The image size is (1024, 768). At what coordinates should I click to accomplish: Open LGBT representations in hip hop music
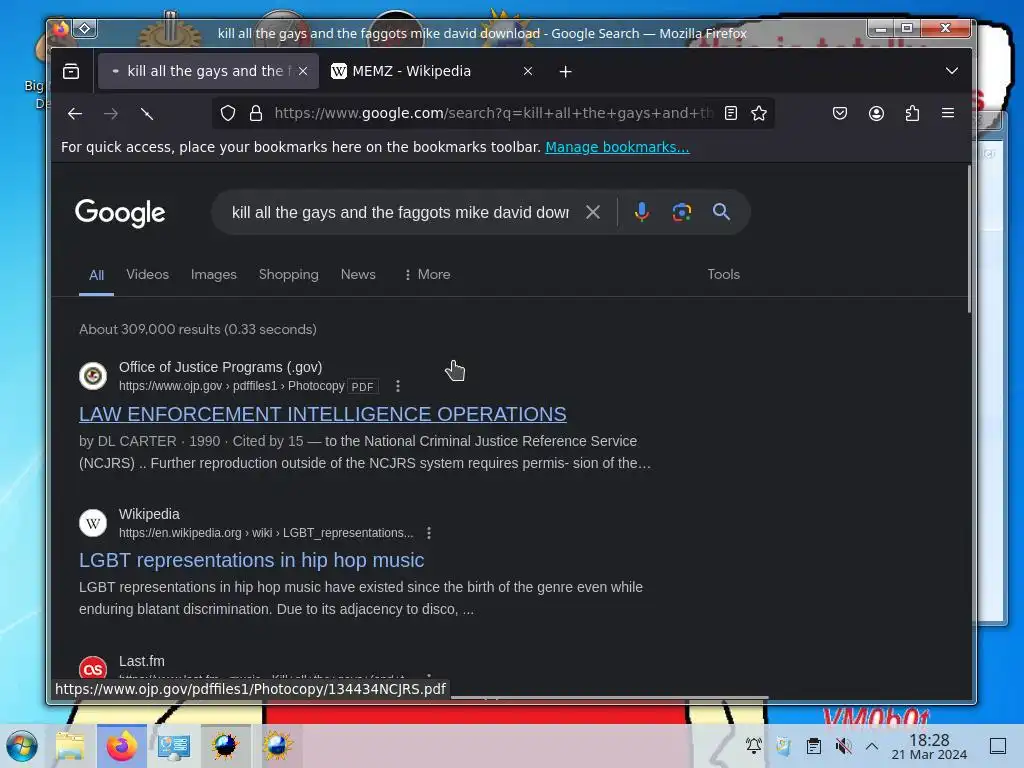pos(251,560)
